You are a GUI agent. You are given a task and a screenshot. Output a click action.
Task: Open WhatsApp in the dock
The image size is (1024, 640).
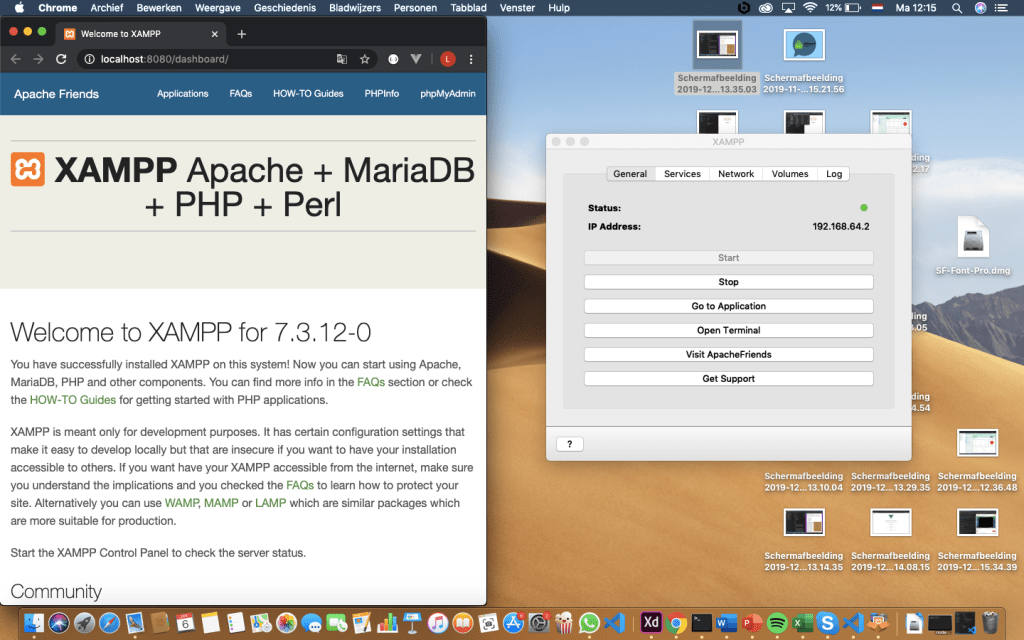(589, 622)
